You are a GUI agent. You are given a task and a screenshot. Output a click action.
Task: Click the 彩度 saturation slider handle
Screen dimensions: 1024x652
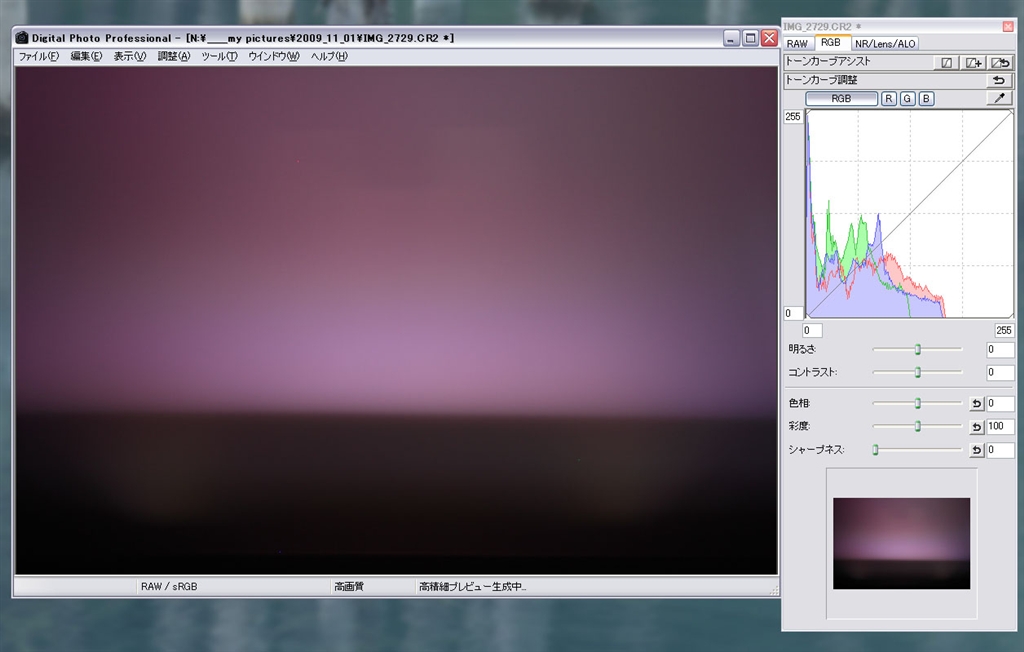coord(918,427)
